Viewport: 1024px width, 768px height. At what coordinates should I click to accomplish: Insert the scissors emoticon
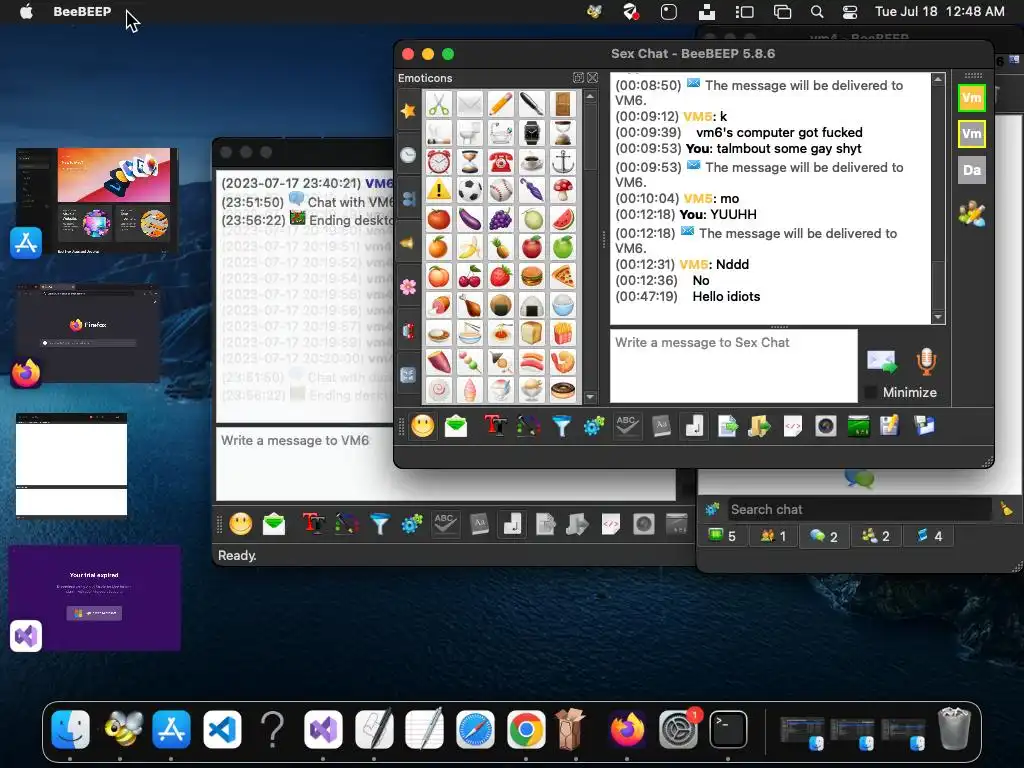click(x=439, y=104)
